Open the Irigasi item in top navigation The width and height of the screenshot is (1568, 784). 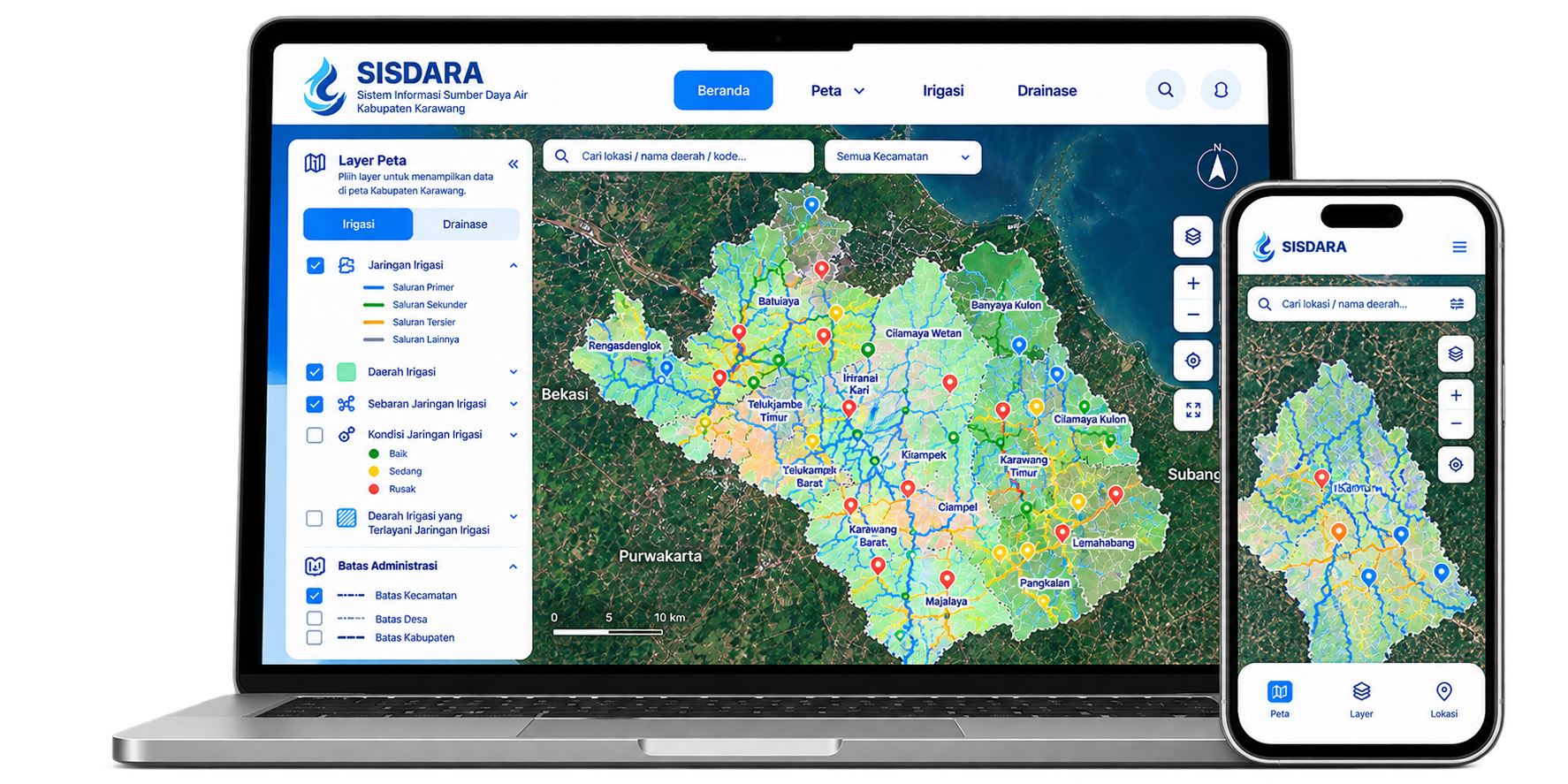tap(943, 91)
